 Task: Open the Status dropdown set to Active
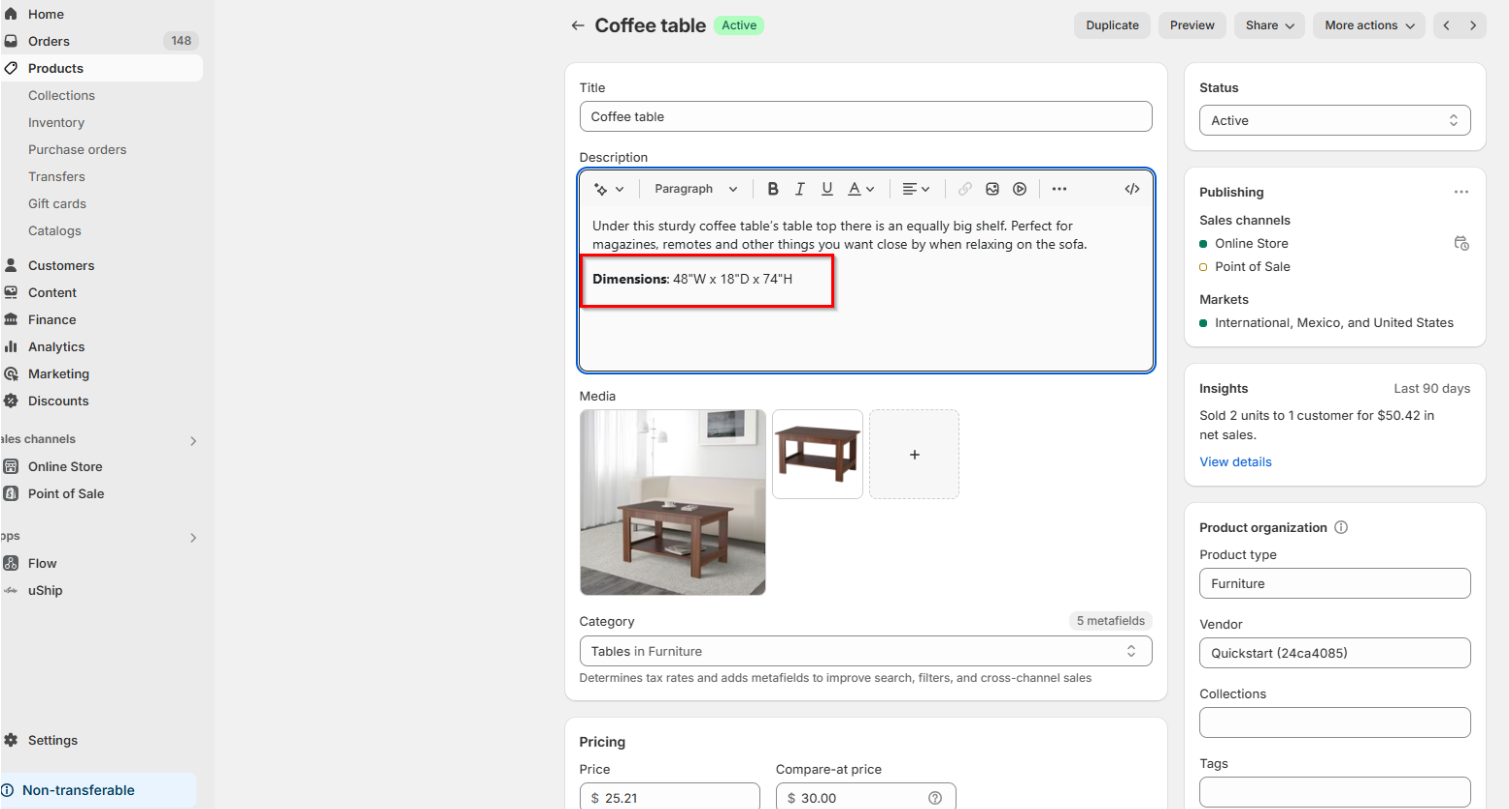[x=1334, y=119]
